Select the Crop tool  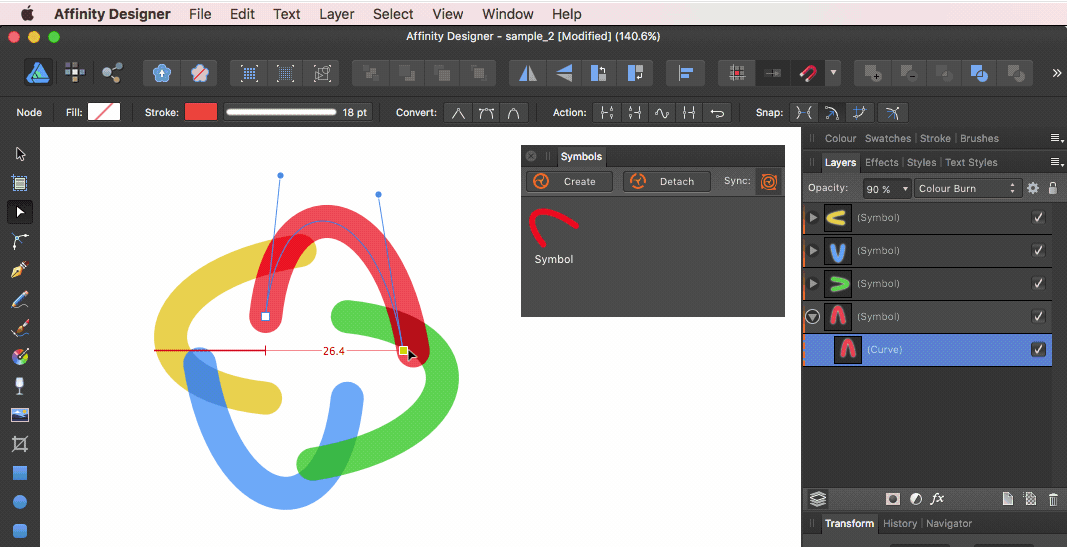tap(20, 444)
